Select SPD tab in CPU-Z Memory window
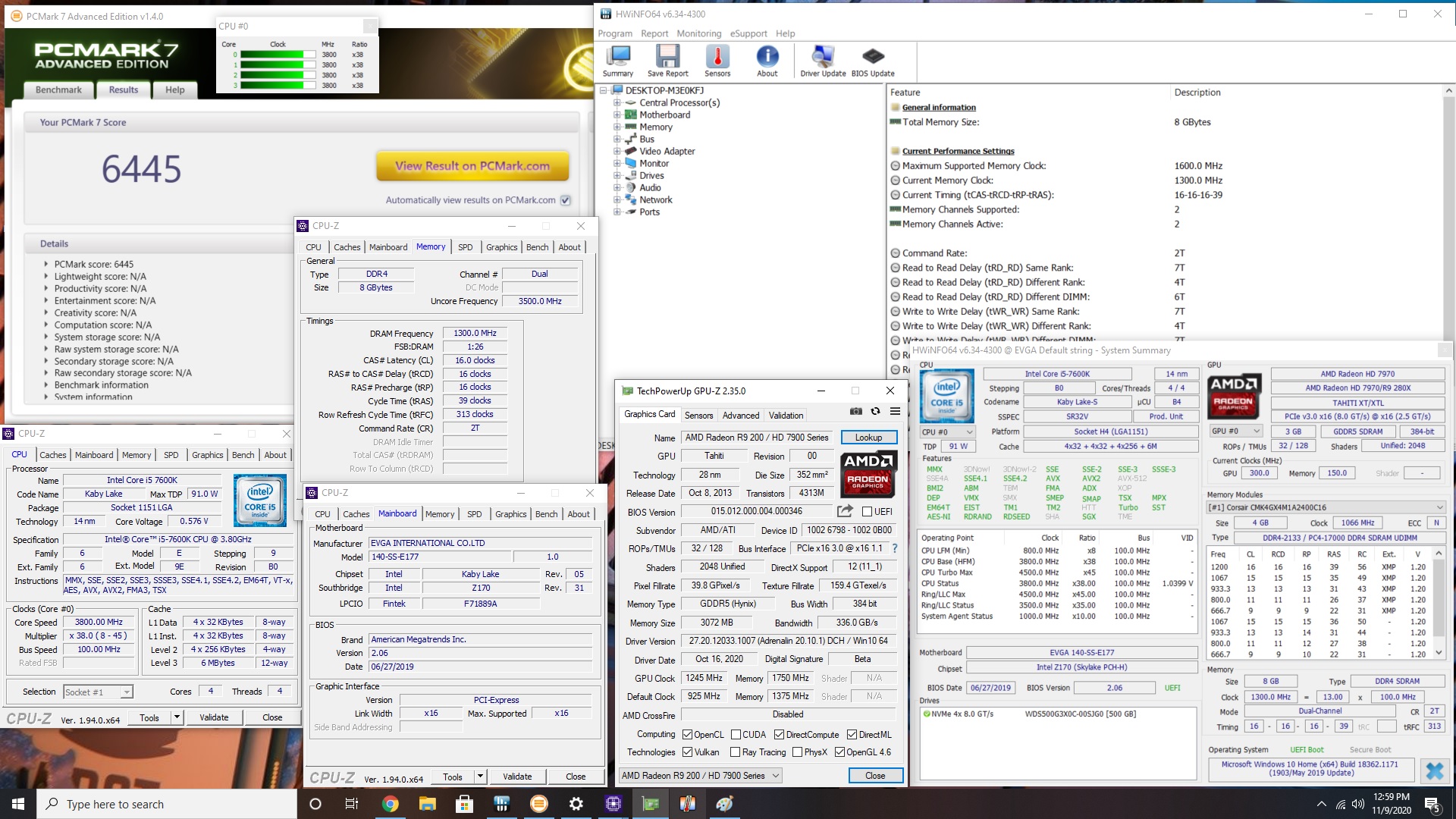This screenshot has height=819, width=1456. (x=465, y=247)
